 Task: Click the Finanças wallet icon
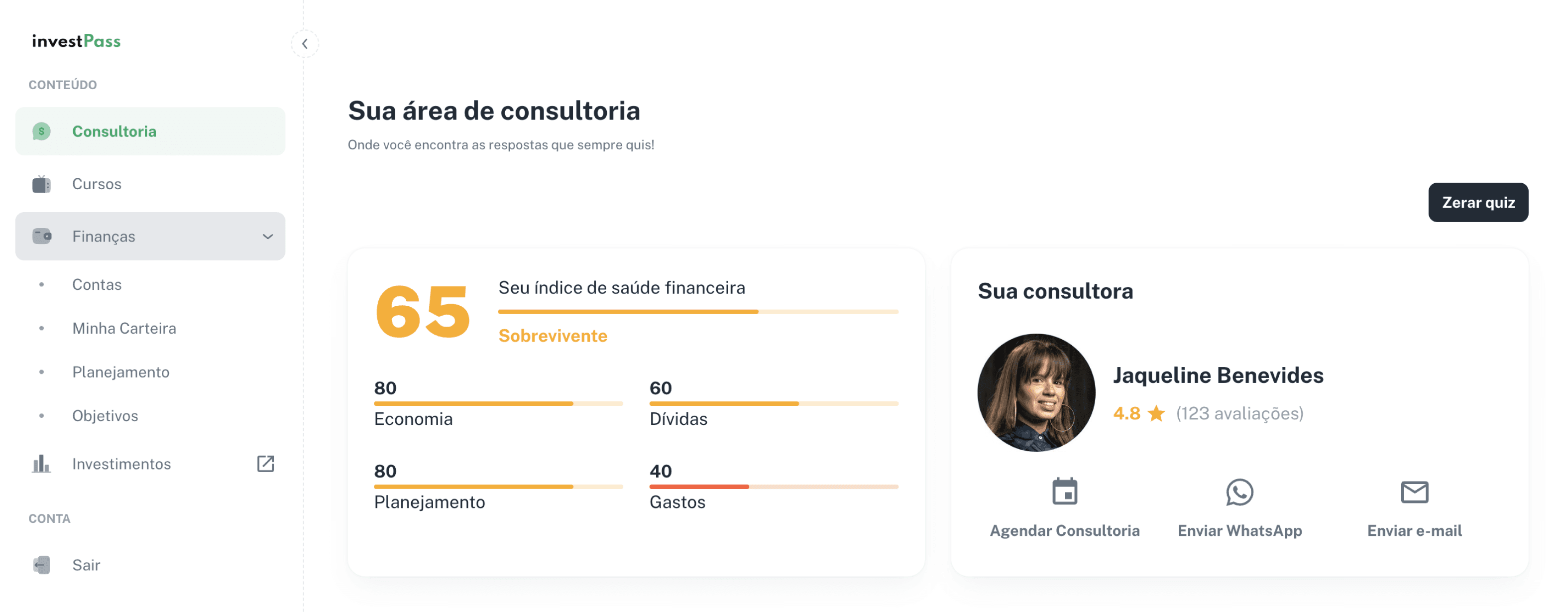(x=41, y=236)
